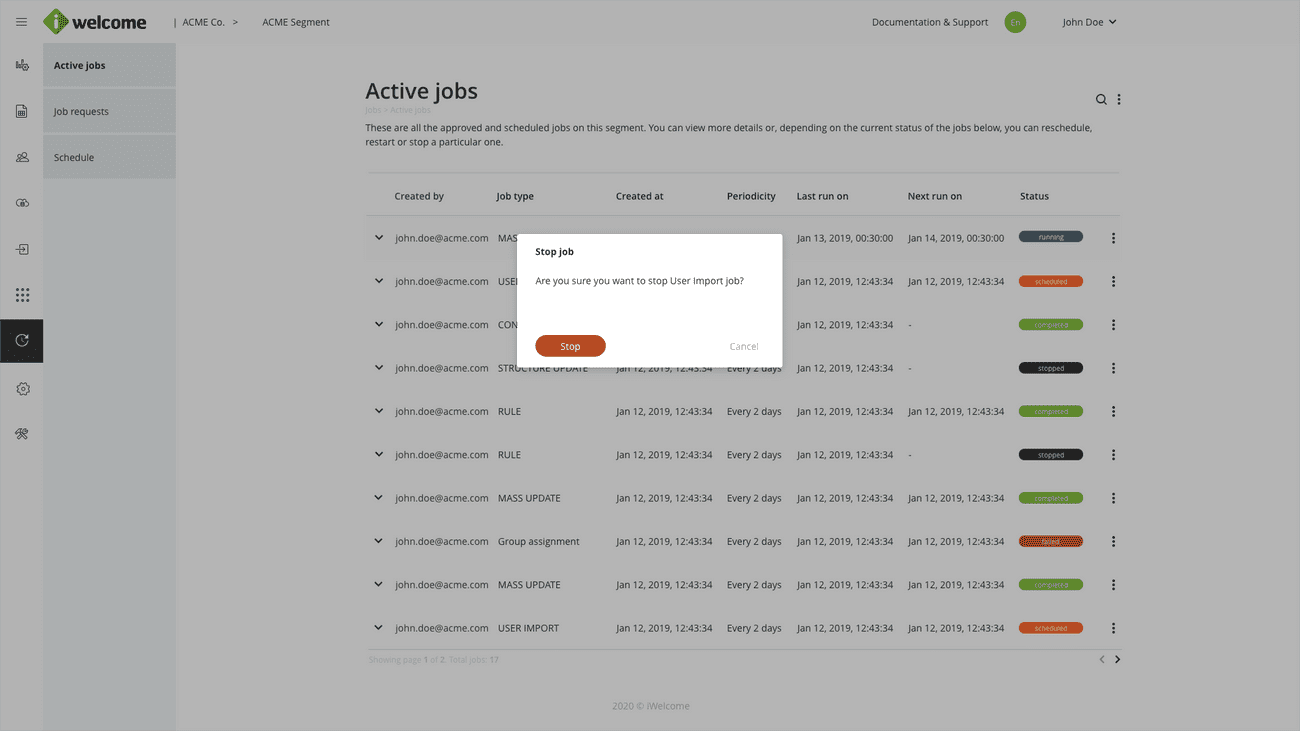Open actions menu for the running job
The height and width of the screenshot is (731, 1300).
1113,238
